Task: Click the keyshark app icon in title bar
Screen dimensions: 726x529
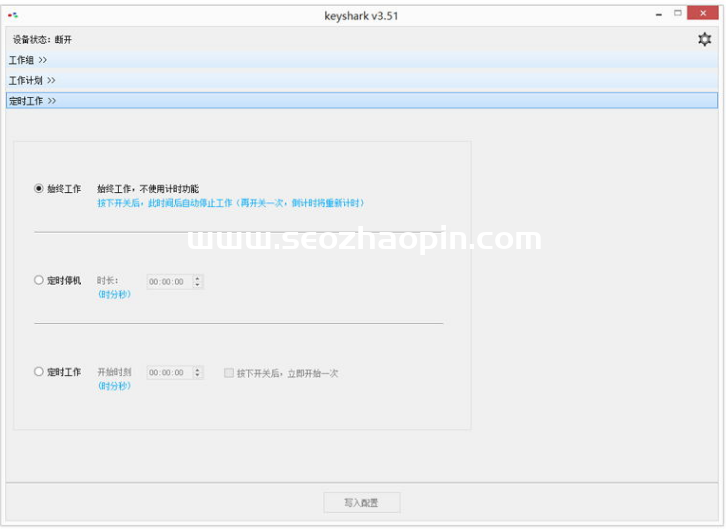Action: (13, 15)
